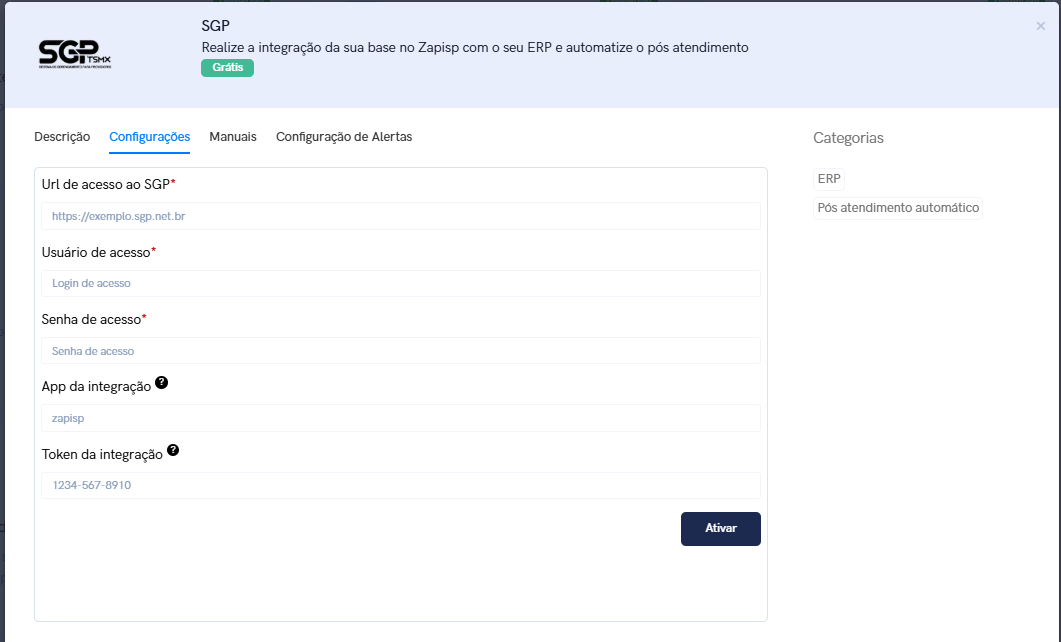Click the SGP TSMX logo
The image size is (1061, 642).
coord(75,54)
